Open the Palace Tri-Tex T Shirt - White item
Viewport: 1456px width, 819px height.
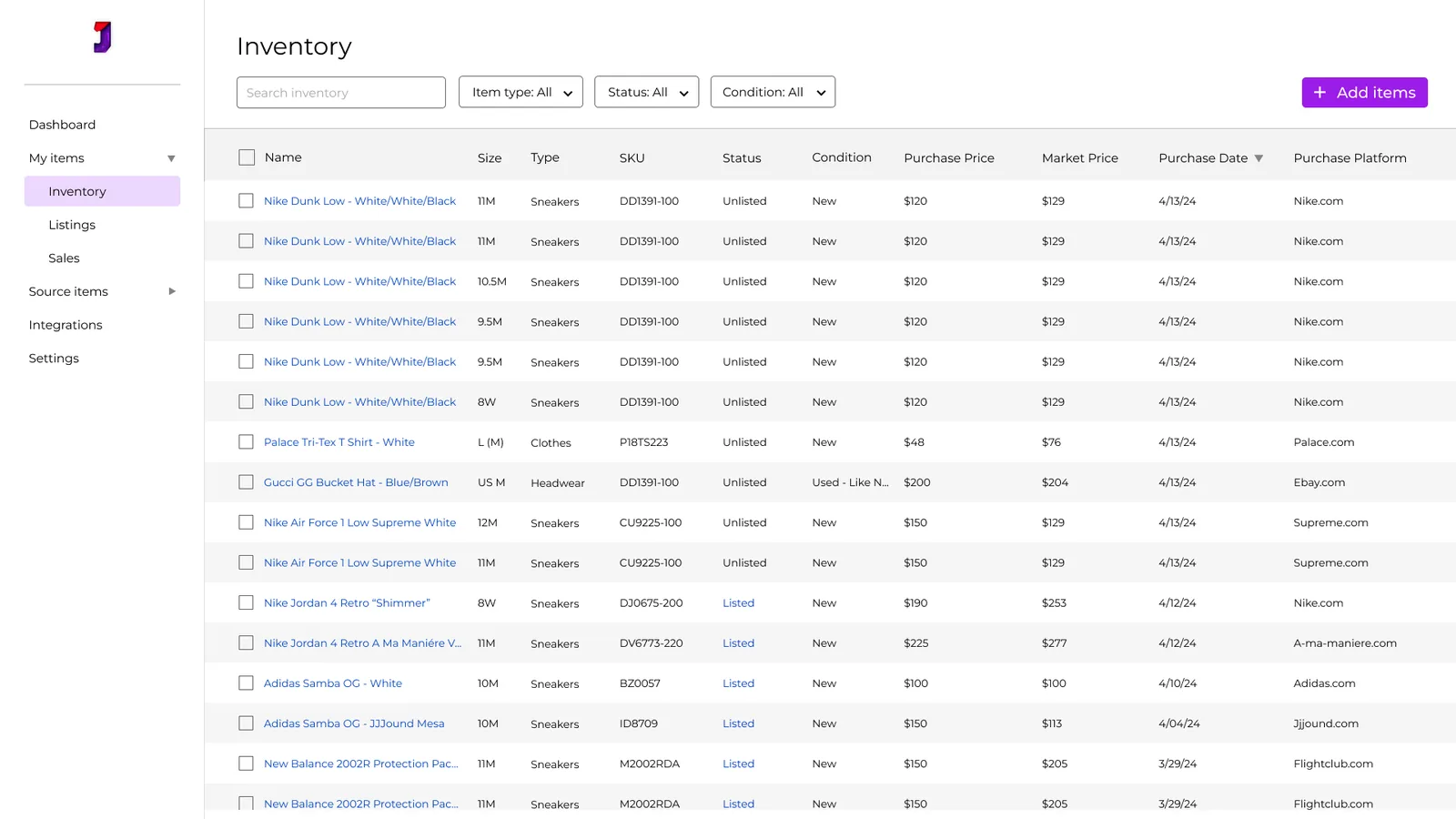coord(339,442)
